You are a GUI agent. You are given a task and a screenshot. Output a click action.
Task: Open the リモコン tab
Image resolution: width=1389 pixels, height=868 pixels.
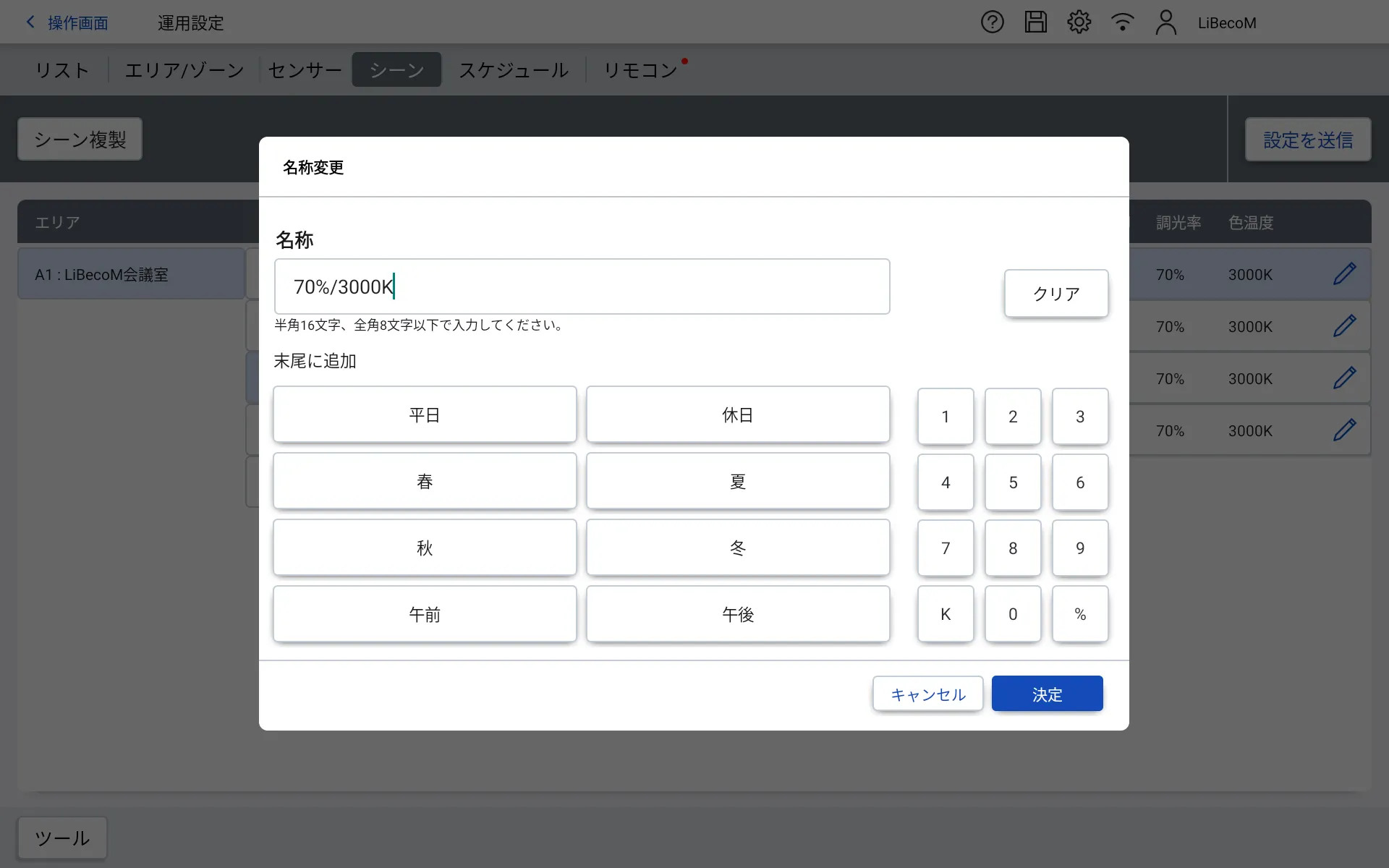click(640, 70)
